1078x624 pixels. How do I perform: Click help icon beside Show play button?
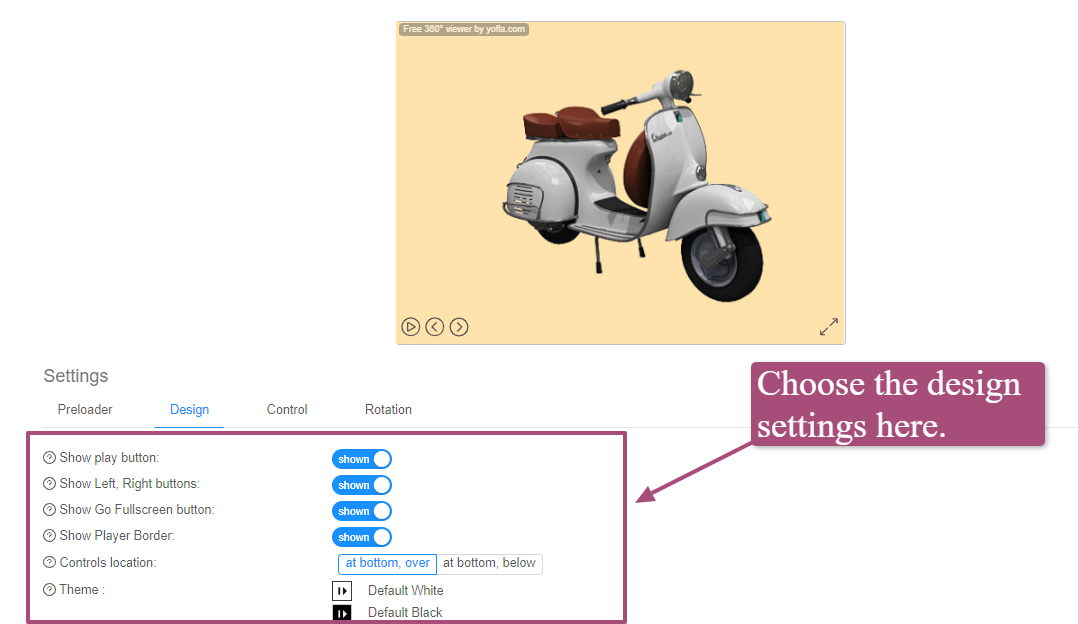point(50,458)
